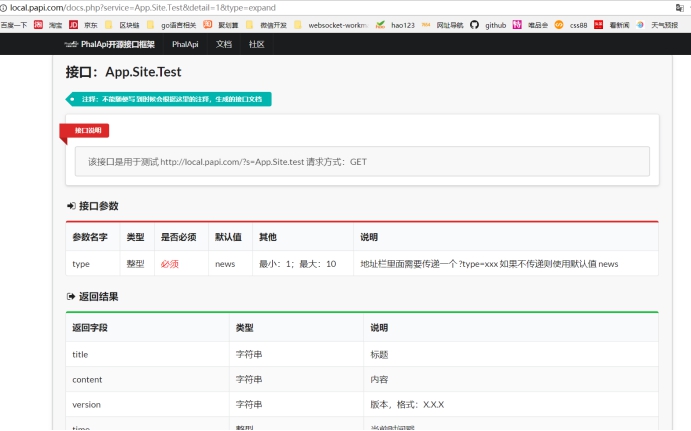Viewport: 691px width, 431px height.
Task: Open the 天气预报 bookmark icon
Action: (640, 25)
